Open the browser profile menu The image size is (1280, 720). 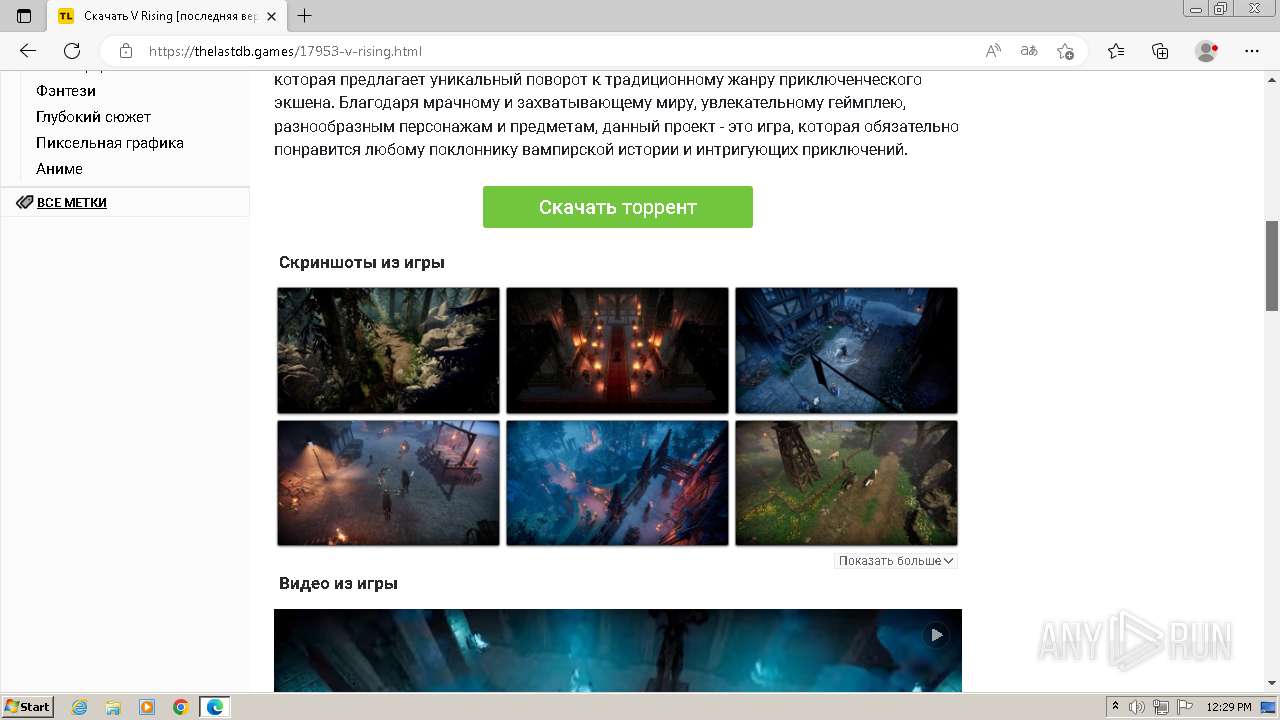coord(1207,51)
